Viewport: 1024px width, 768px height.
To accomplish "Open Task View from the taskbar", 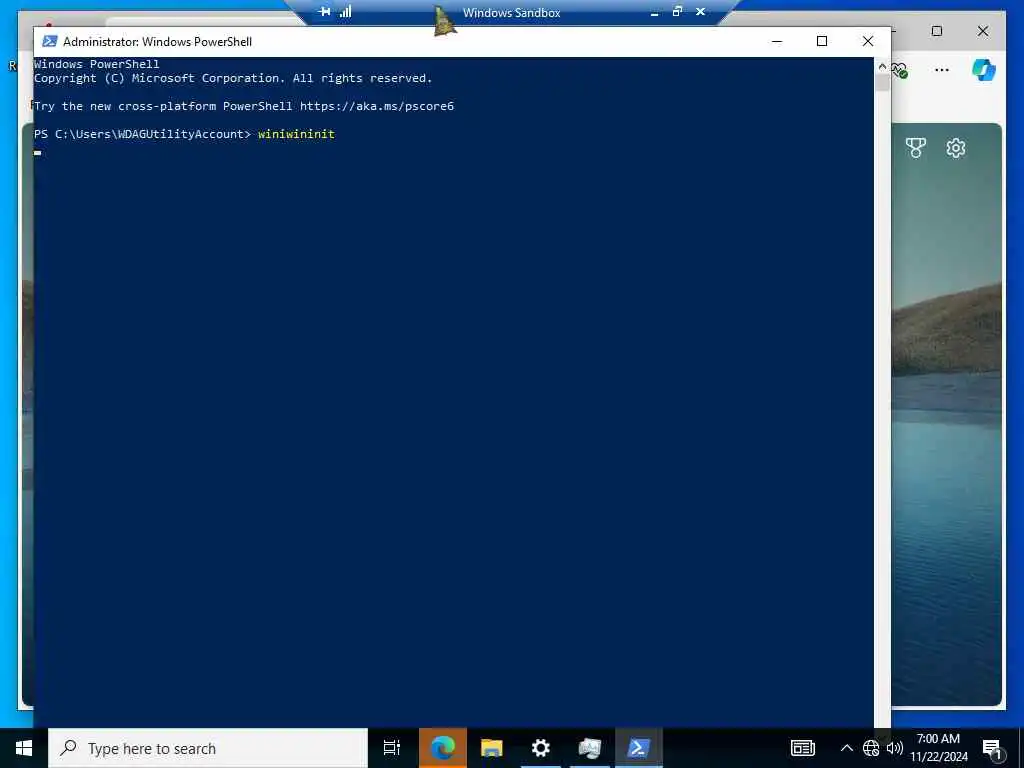I will [392, 748].
